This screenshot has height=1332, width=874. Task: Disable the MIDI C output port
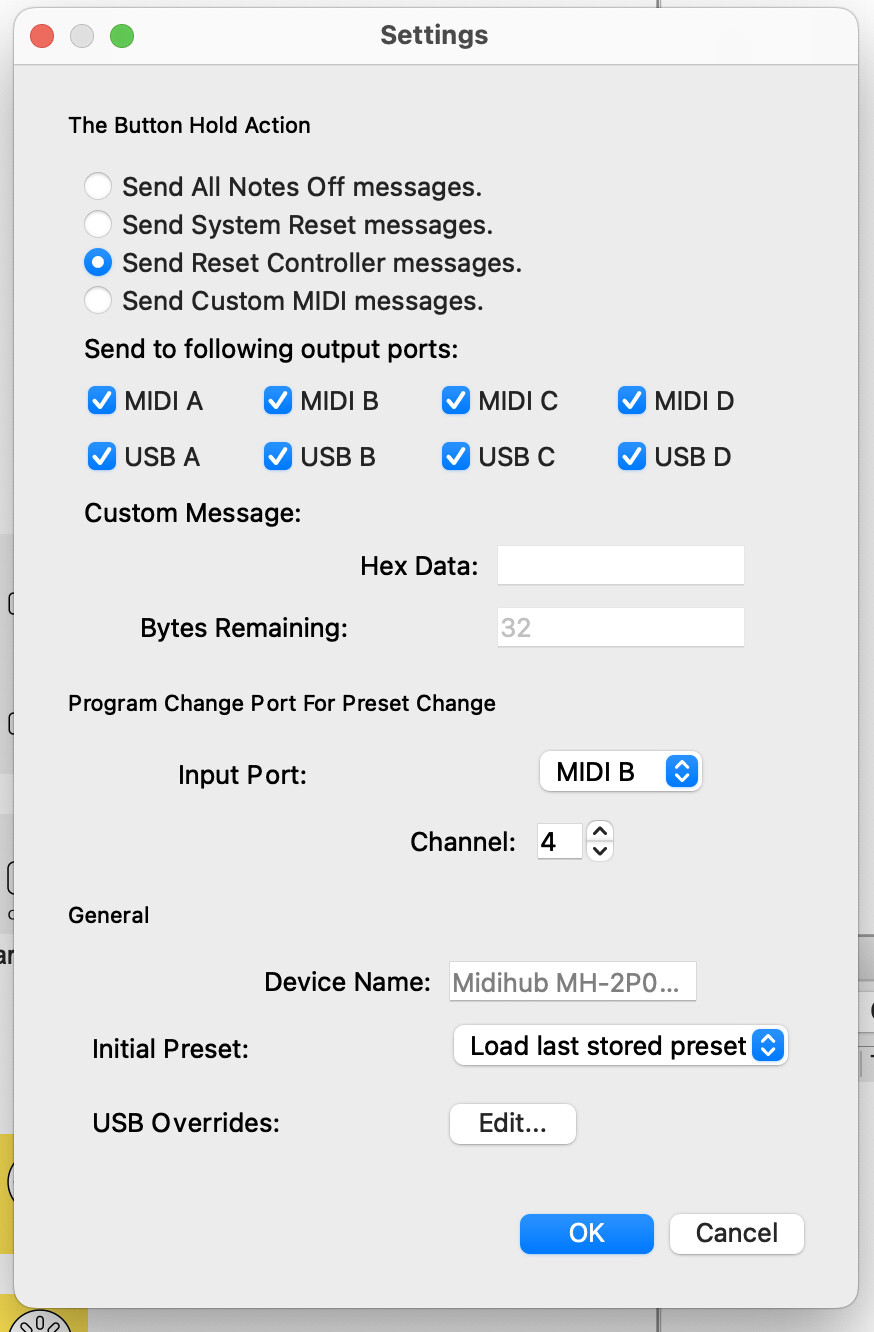pyautogui.click(x=455, y=401)
